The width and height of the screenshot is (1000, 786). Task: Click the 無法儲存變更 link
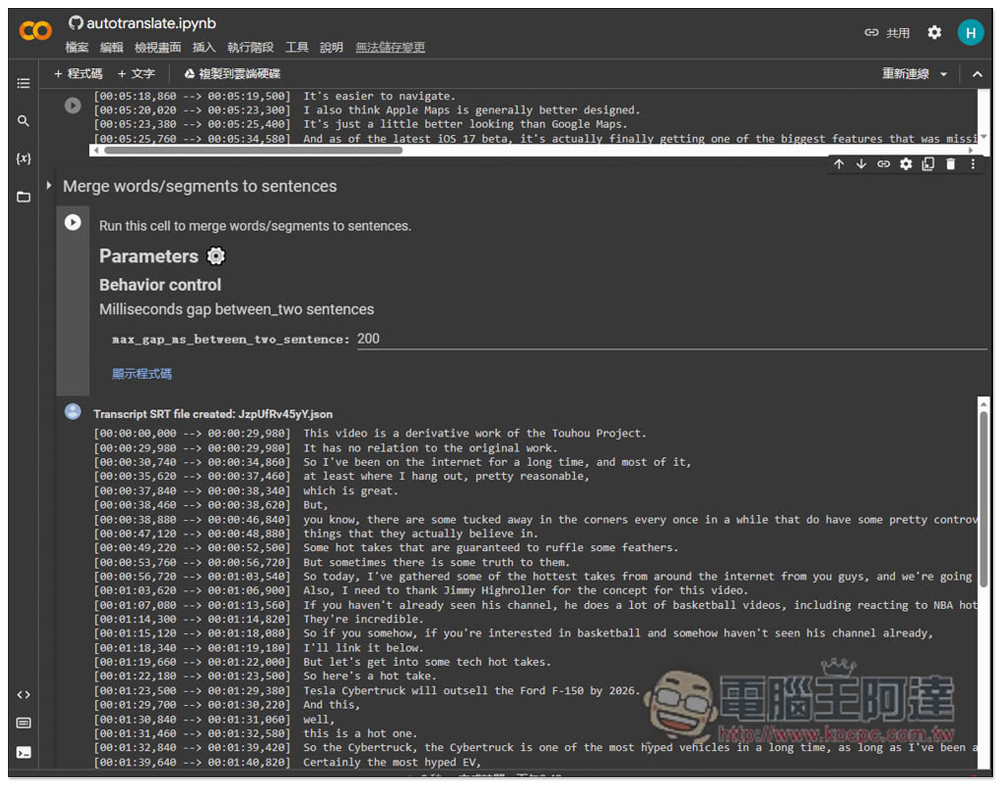point(390,47)
